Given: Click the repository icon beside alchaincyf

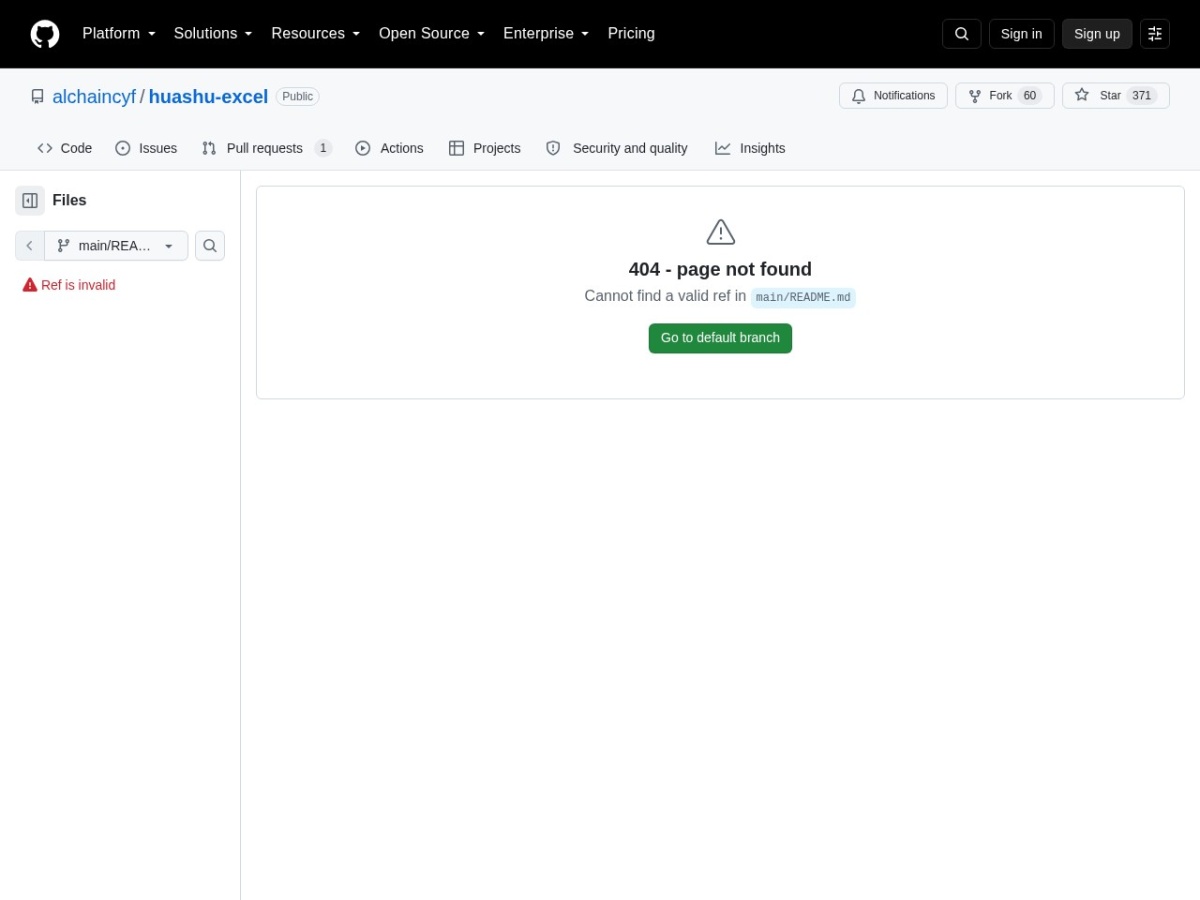Looking at the screenshot, I should [38, 97].
